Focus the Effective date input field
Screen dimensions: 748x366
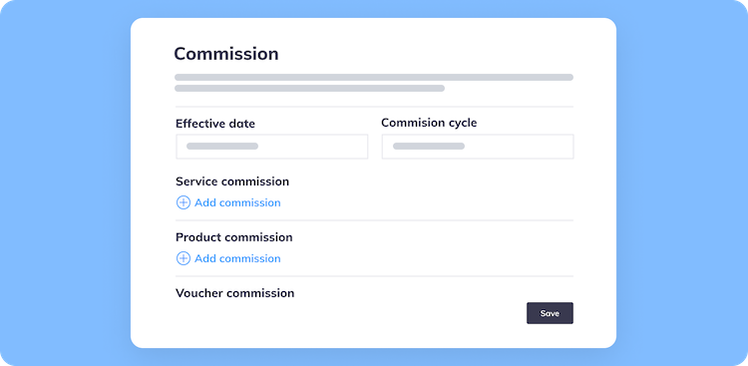(x=272, y=146)
